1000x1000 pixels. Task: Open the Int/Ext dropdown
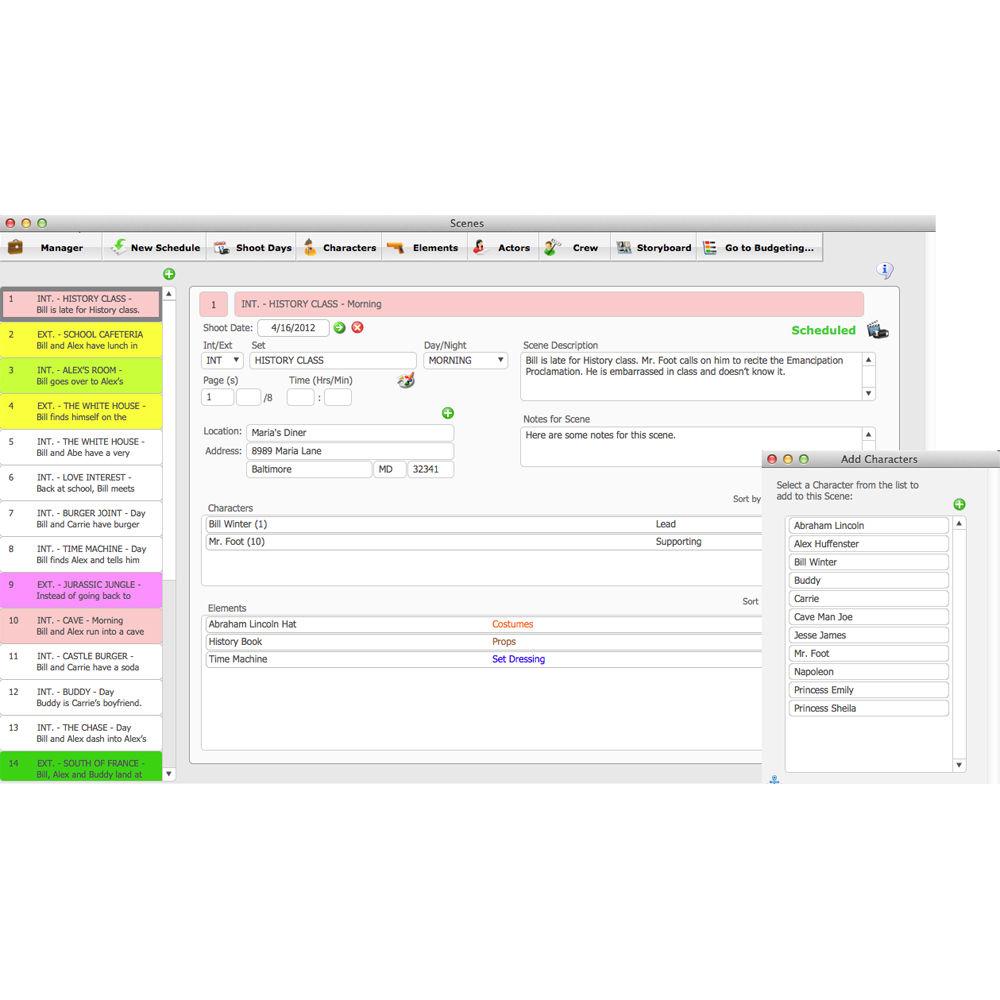(x=222, y=360)
